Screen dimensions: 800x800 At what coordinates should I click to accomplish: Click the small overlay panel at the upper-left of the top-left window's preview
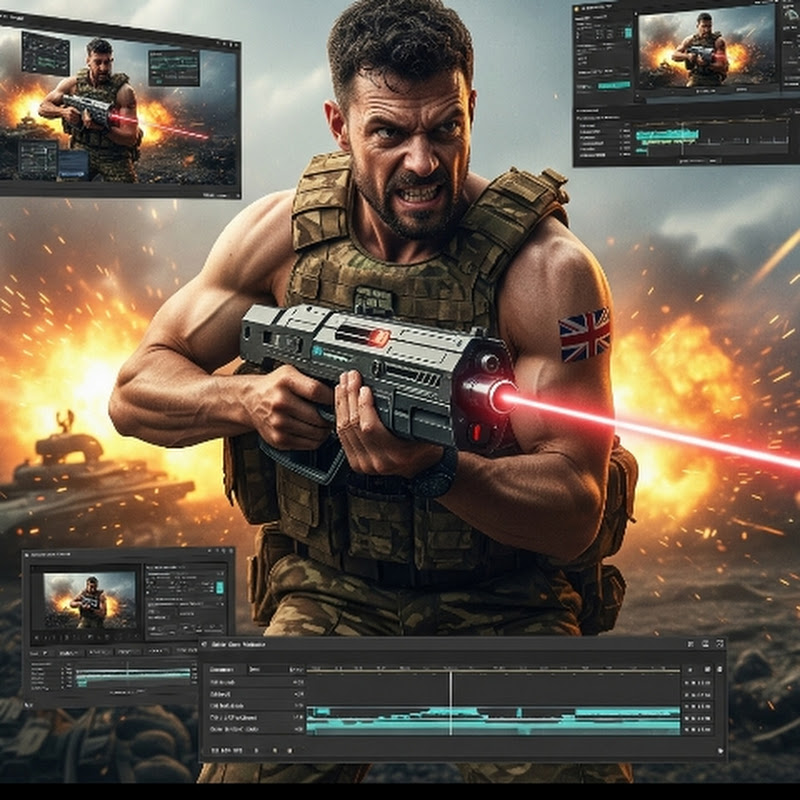[x=46, y=53]
